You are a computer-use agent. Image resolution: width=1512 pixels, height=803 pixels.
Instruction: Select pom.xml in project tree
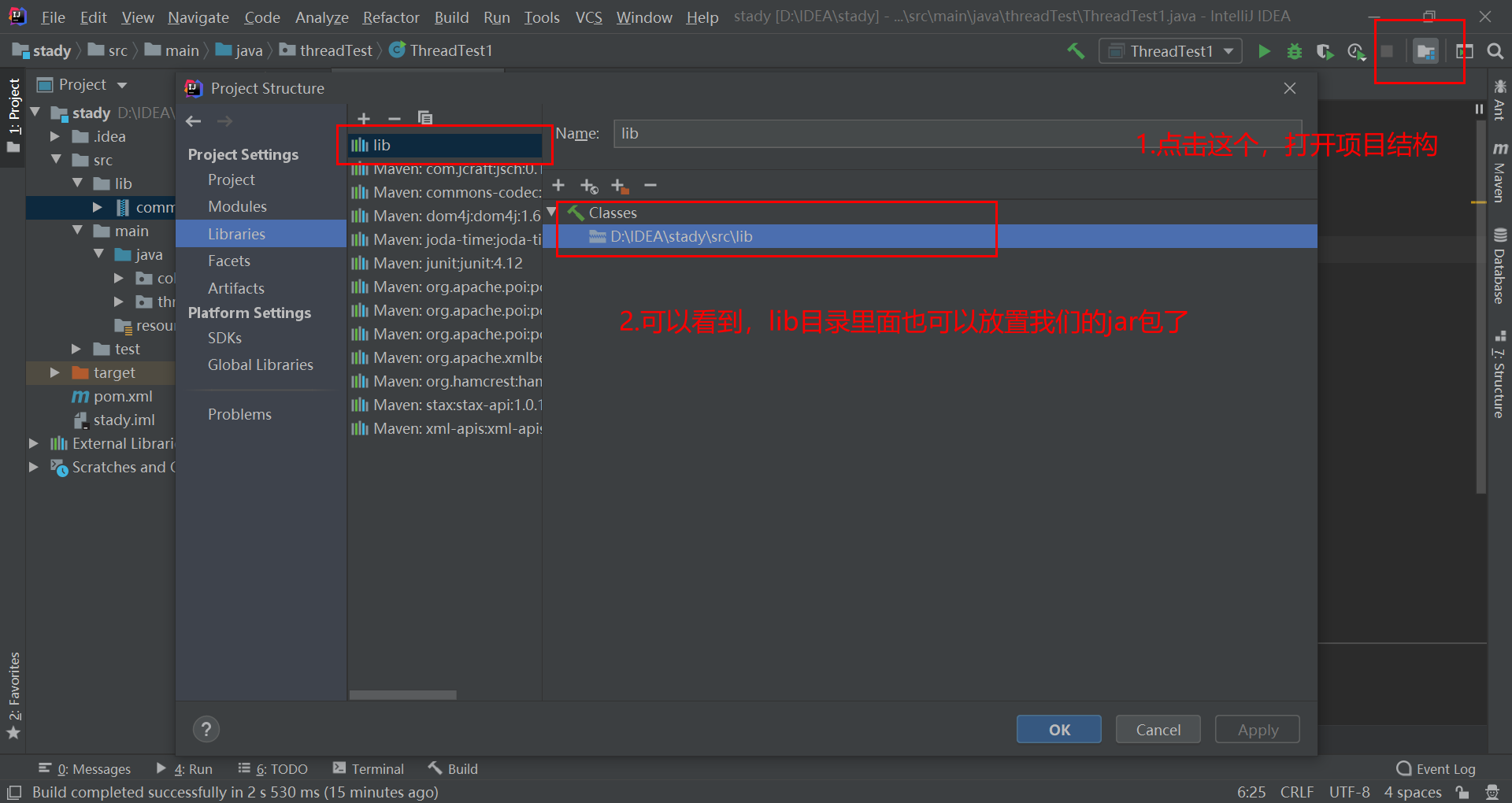112,396
